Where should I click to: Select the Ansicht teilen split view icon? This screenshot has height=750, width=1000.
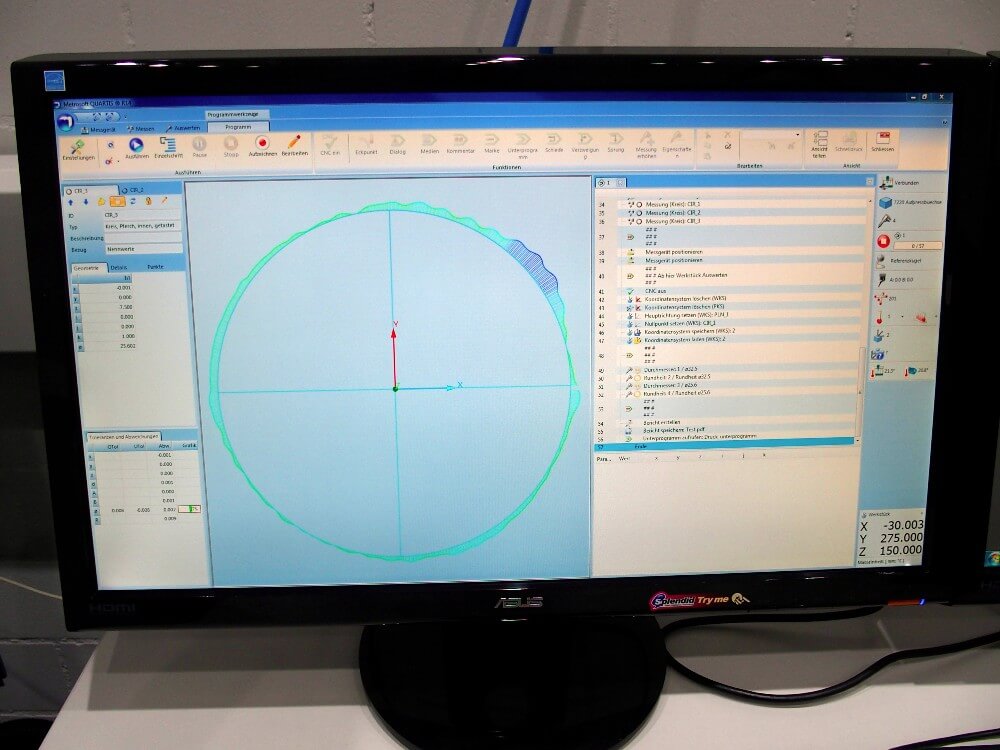(x=819, y=142)
